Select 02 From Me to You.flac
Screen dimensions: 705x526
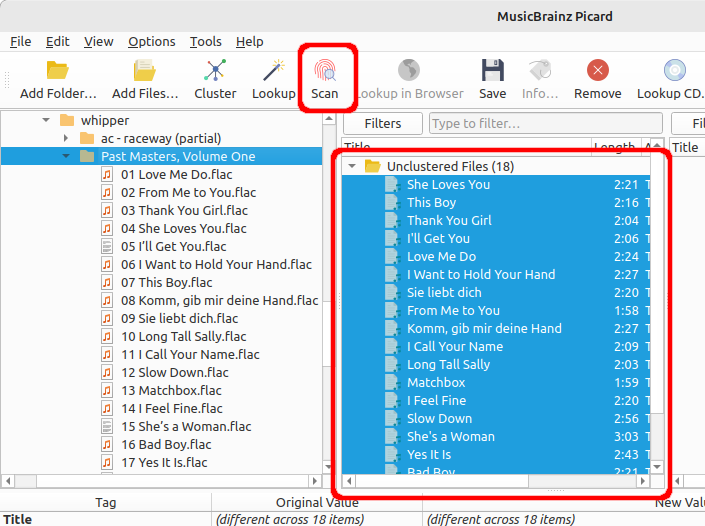point(188,192)
